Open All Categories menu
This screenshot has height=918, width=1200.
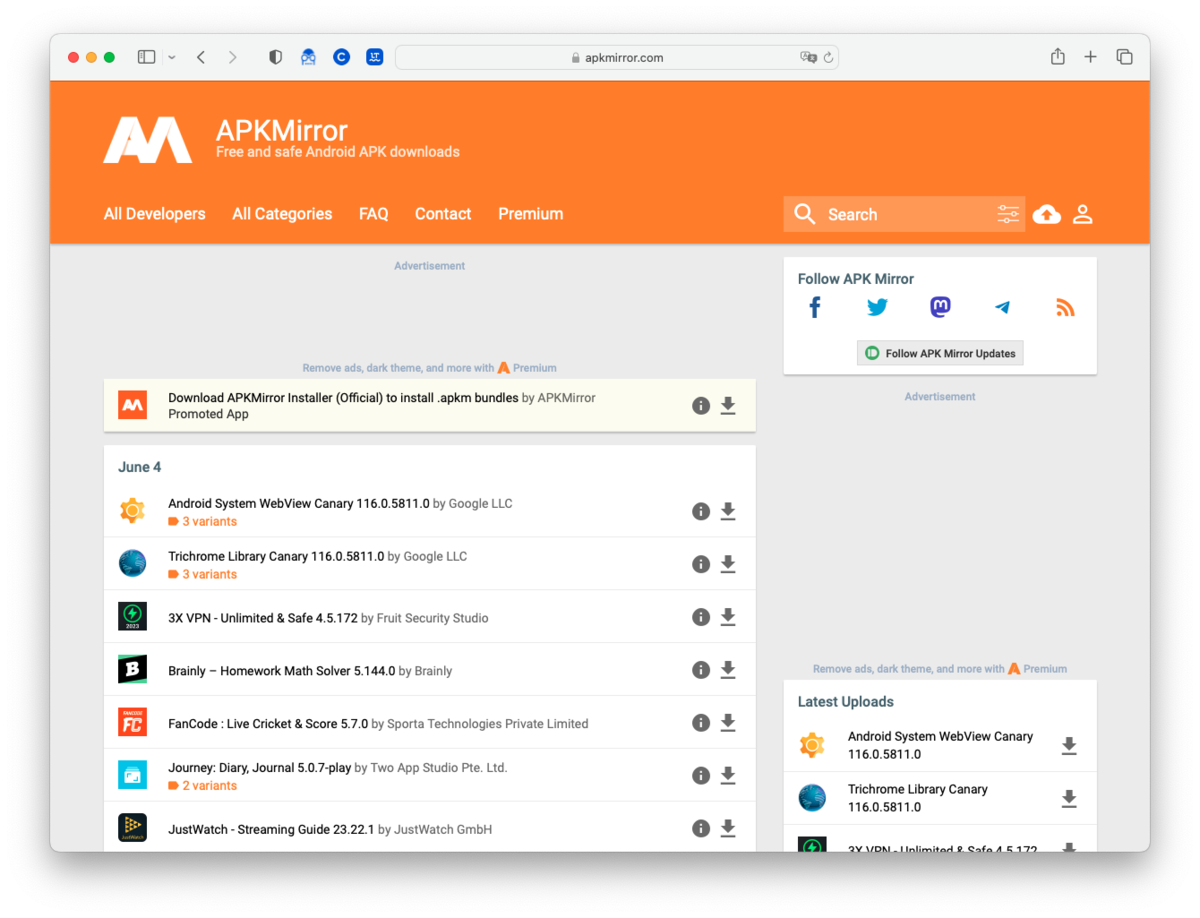[x=282, y=214]
